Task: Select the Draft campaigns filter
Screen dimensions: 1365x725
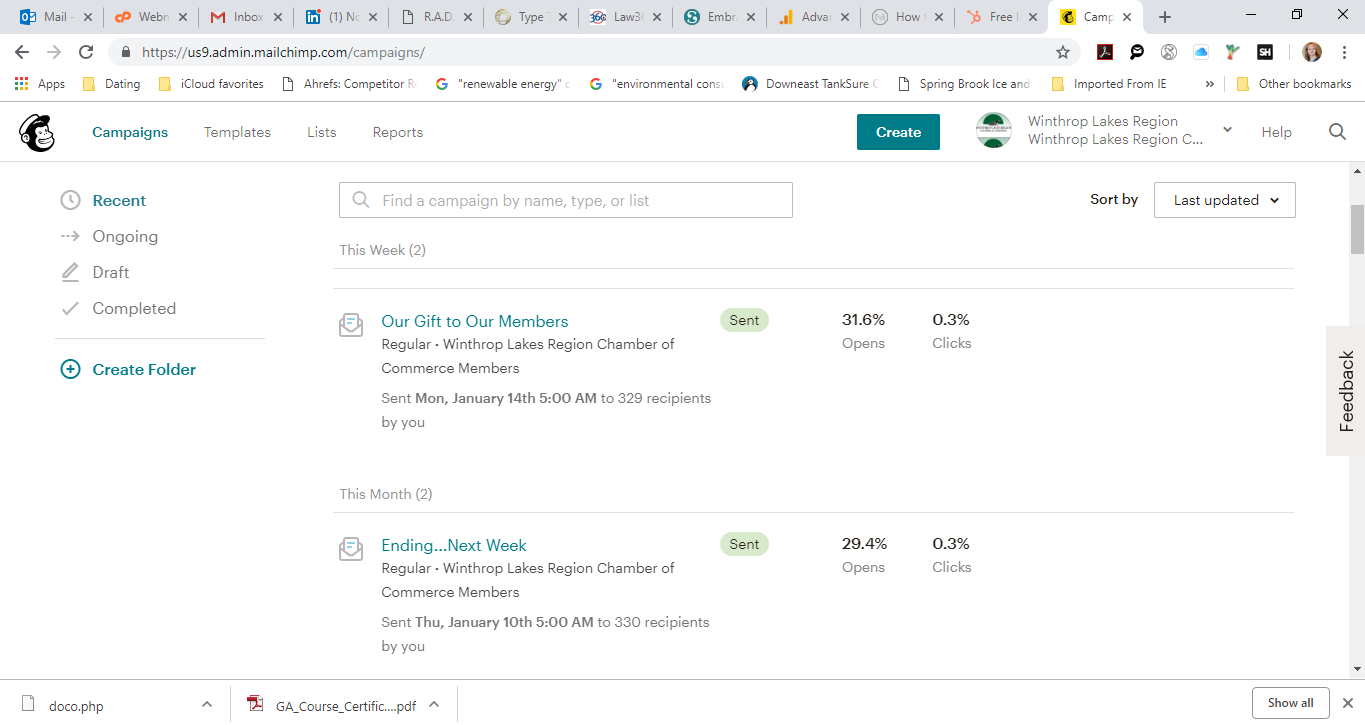Action: [111, 272]
